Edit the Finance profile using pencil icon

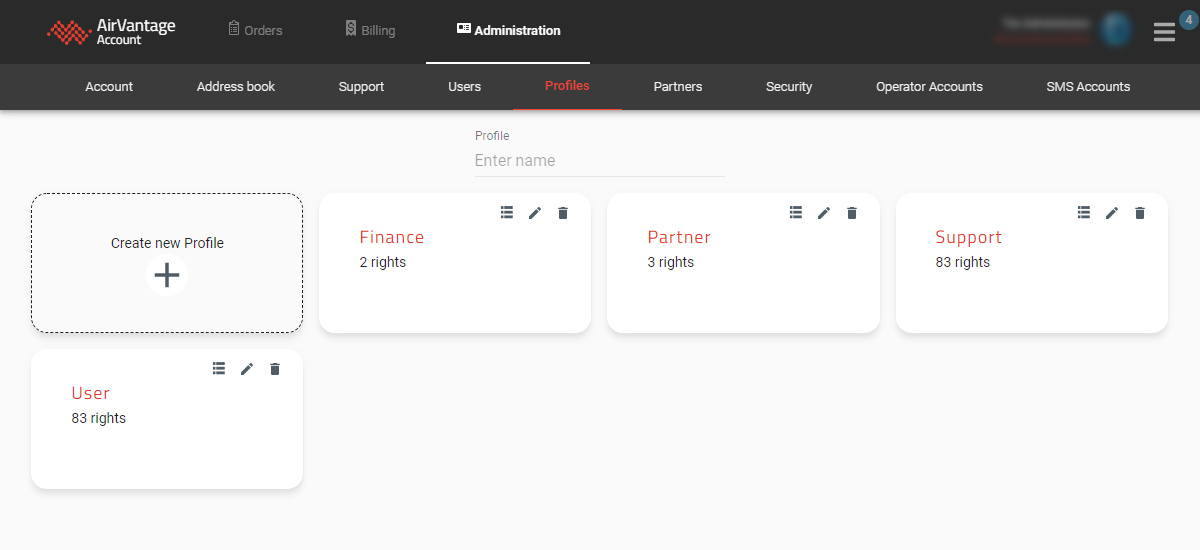[x=535, y=213]
